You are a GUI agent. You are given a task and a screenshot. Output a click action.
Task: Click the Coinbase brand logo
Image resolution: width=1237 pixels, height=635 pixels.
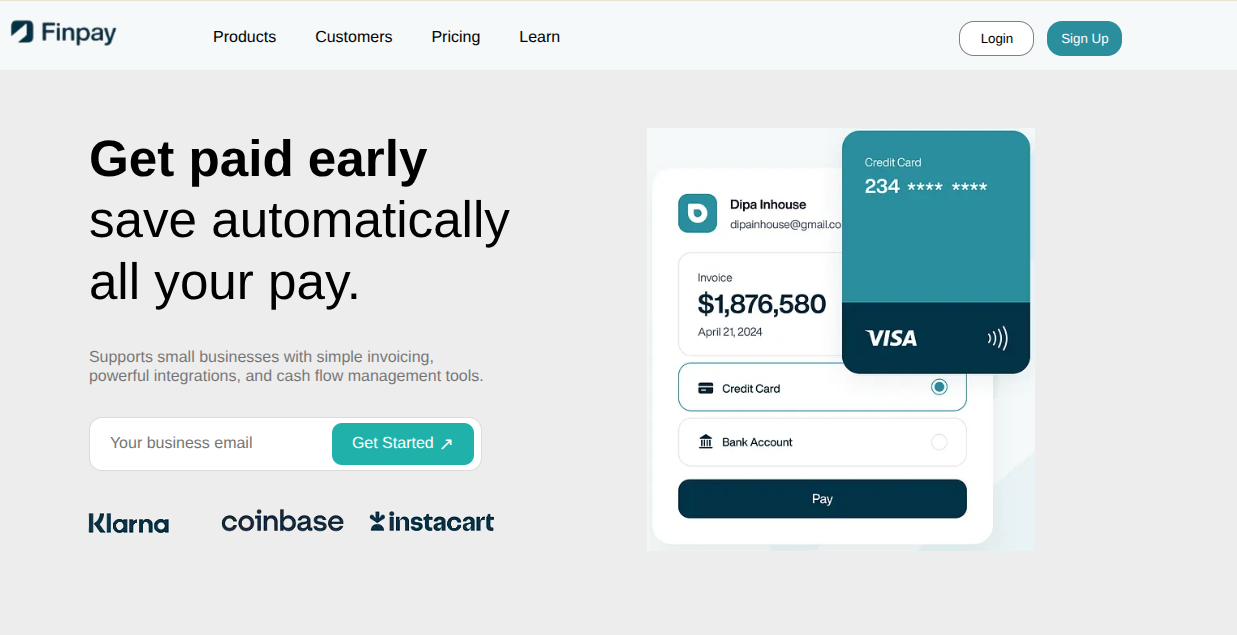(282, 521)
